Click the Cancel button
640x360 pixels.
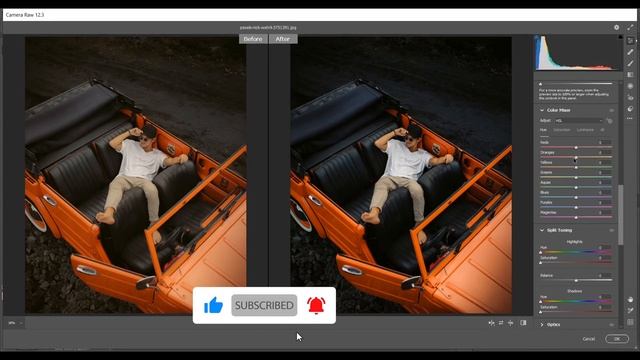[x=588, y=339]
